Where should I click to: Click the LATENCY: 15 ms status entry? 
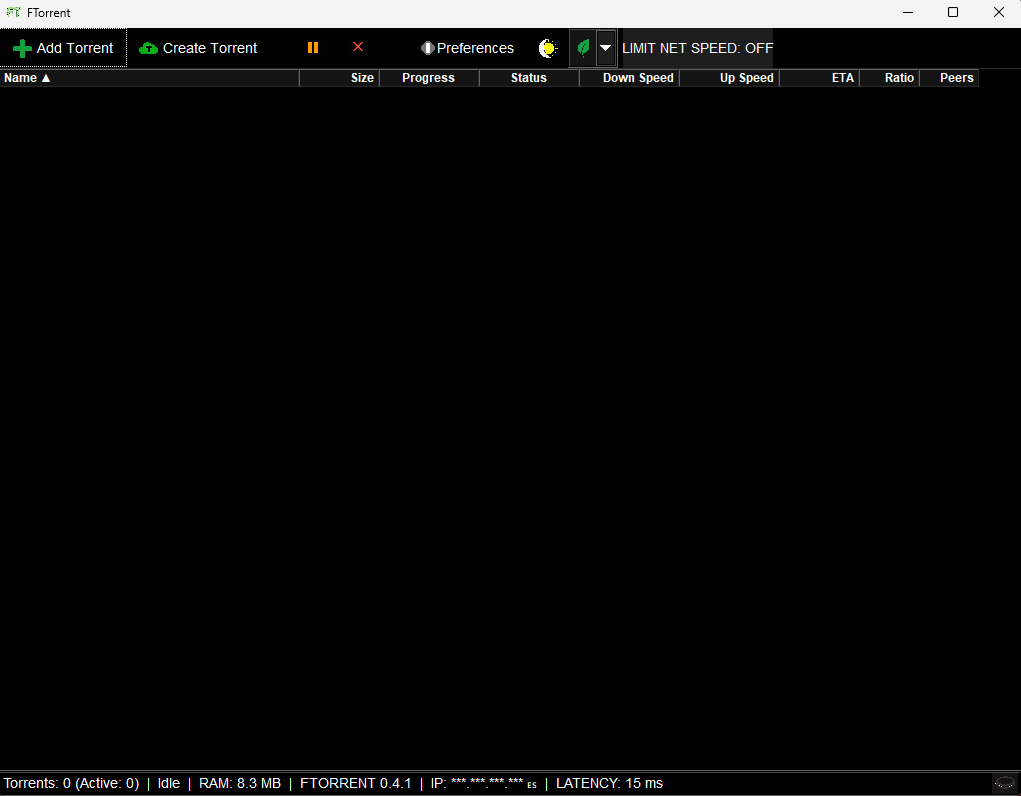pos(609,783)
